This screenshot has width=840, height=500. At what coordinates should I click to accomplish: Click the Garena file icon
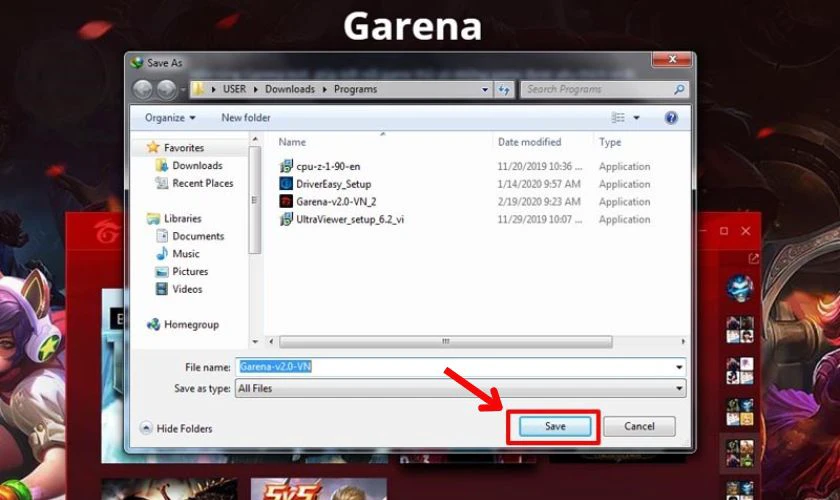(286, 202)
